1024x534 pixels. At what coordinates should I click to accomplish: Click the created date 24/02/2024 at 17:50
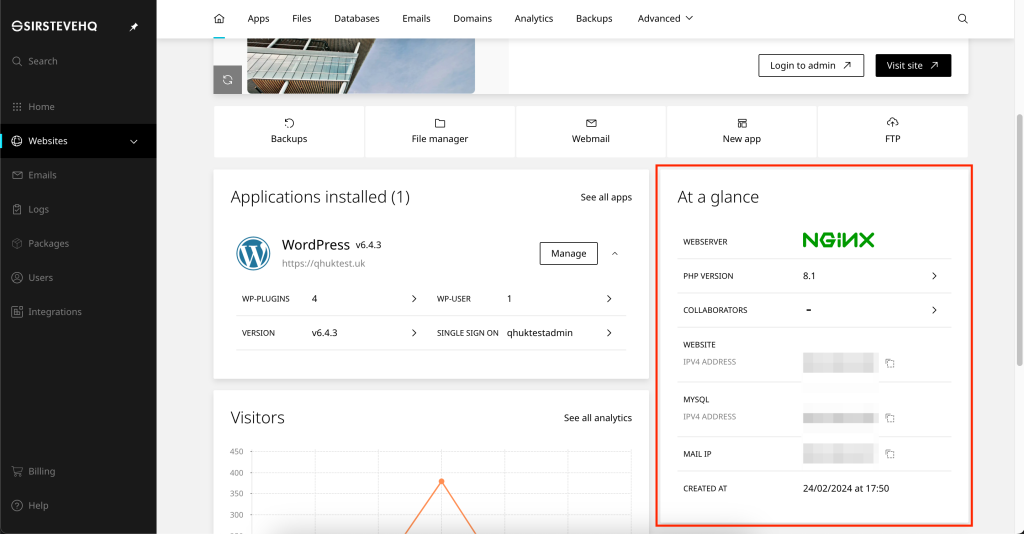[846, 488]
